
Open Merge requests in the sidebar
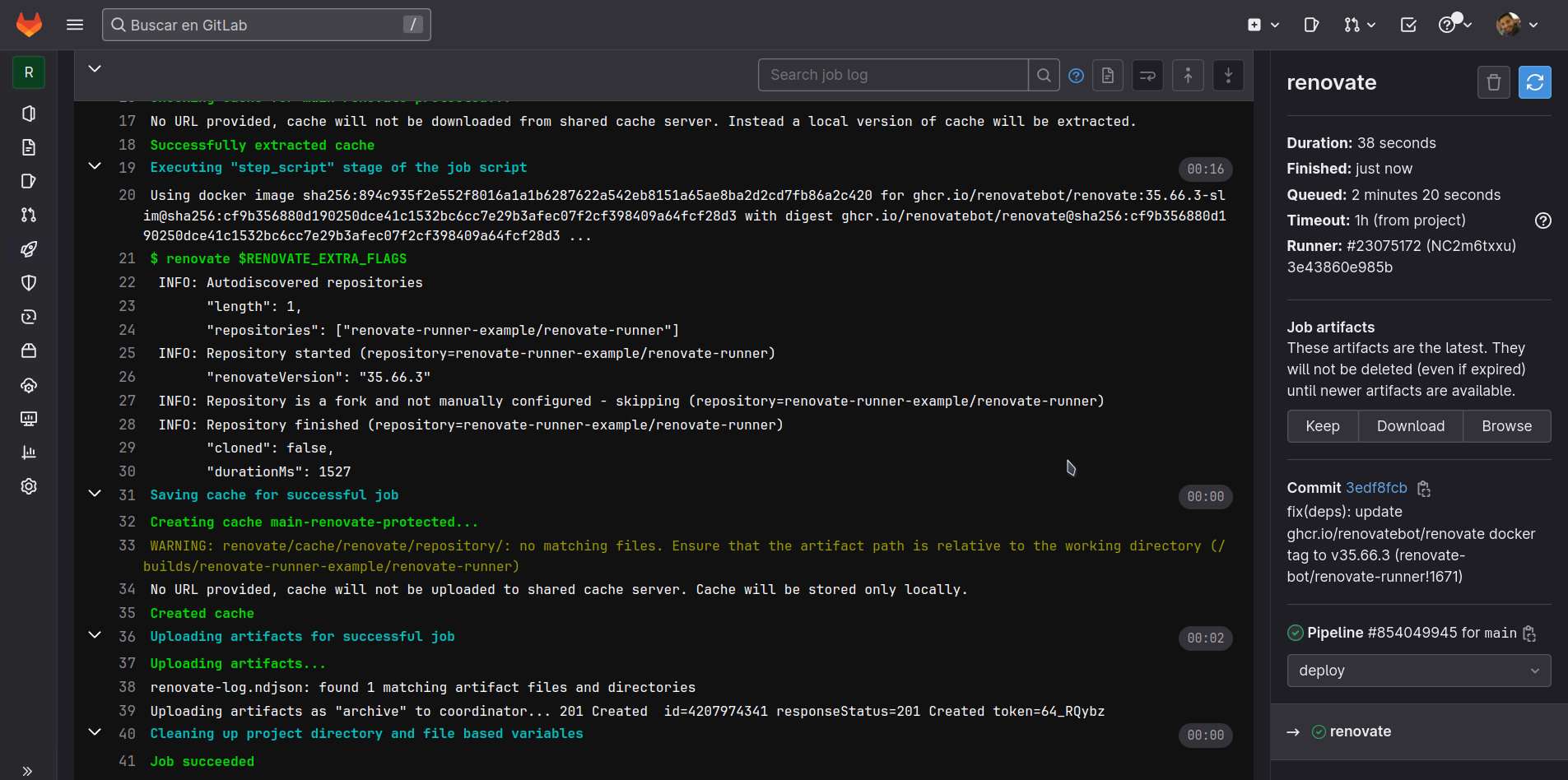point(29,215)
